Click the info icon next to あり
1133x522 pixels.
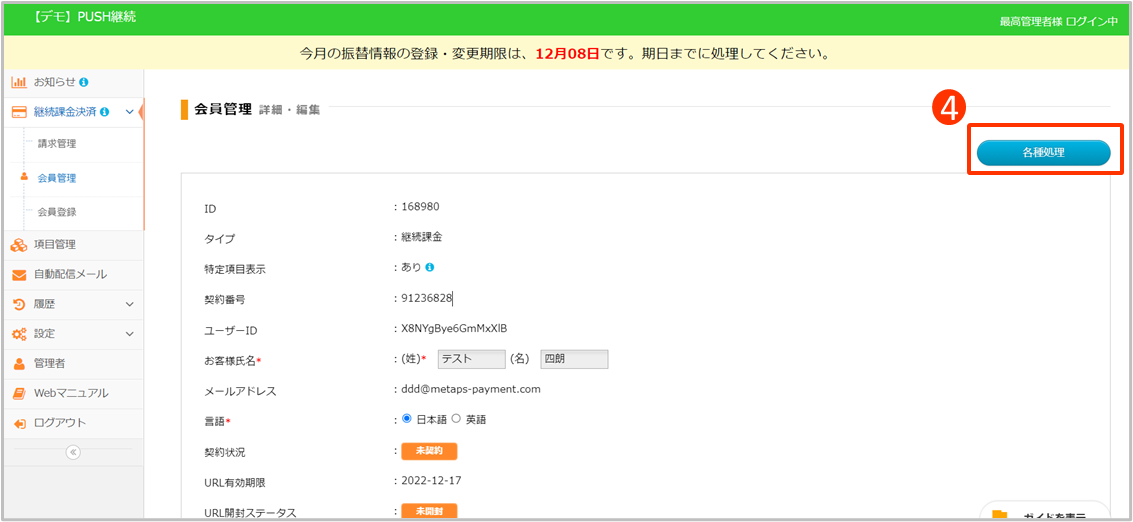[x=430, y=268]
